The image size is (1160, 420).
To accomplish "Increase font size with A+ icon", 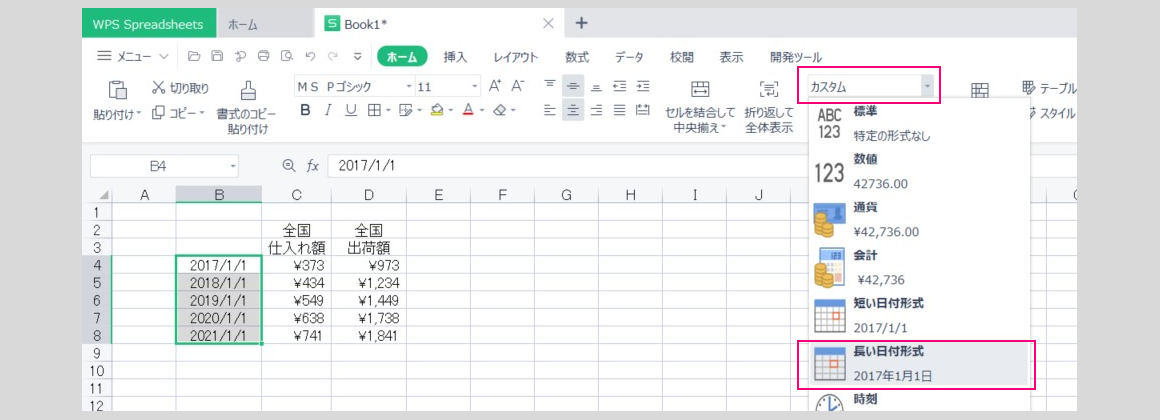I will click(496, 86).
